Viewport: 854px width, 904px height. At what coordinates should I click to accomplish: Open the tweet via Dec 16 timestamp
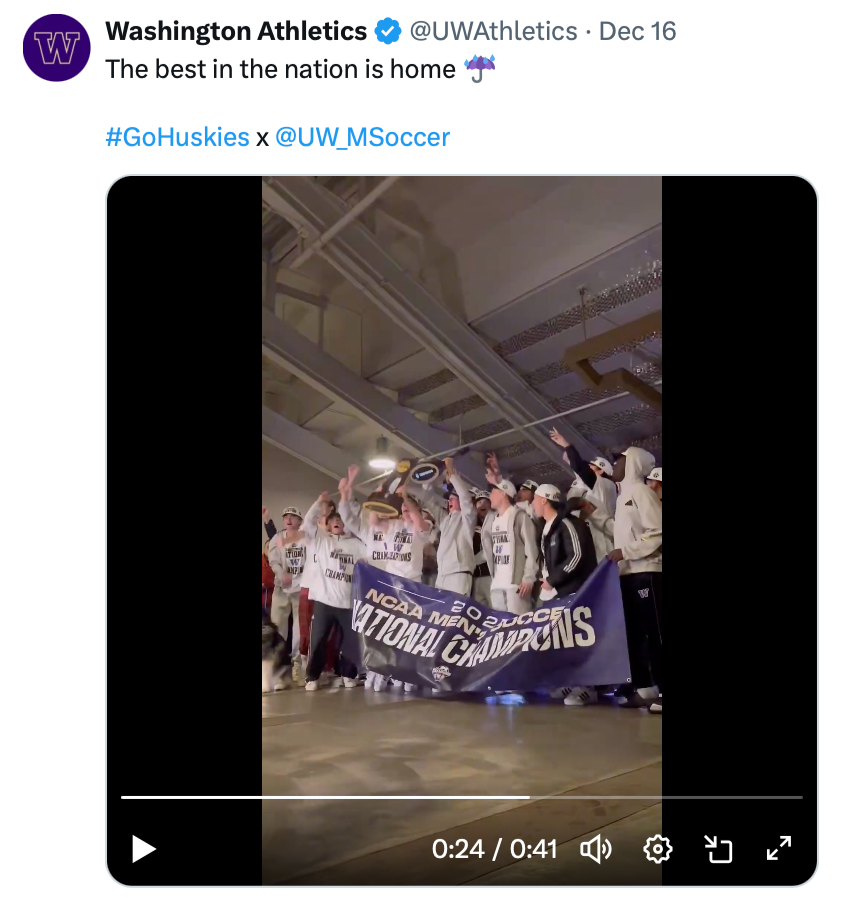point(638,32)
